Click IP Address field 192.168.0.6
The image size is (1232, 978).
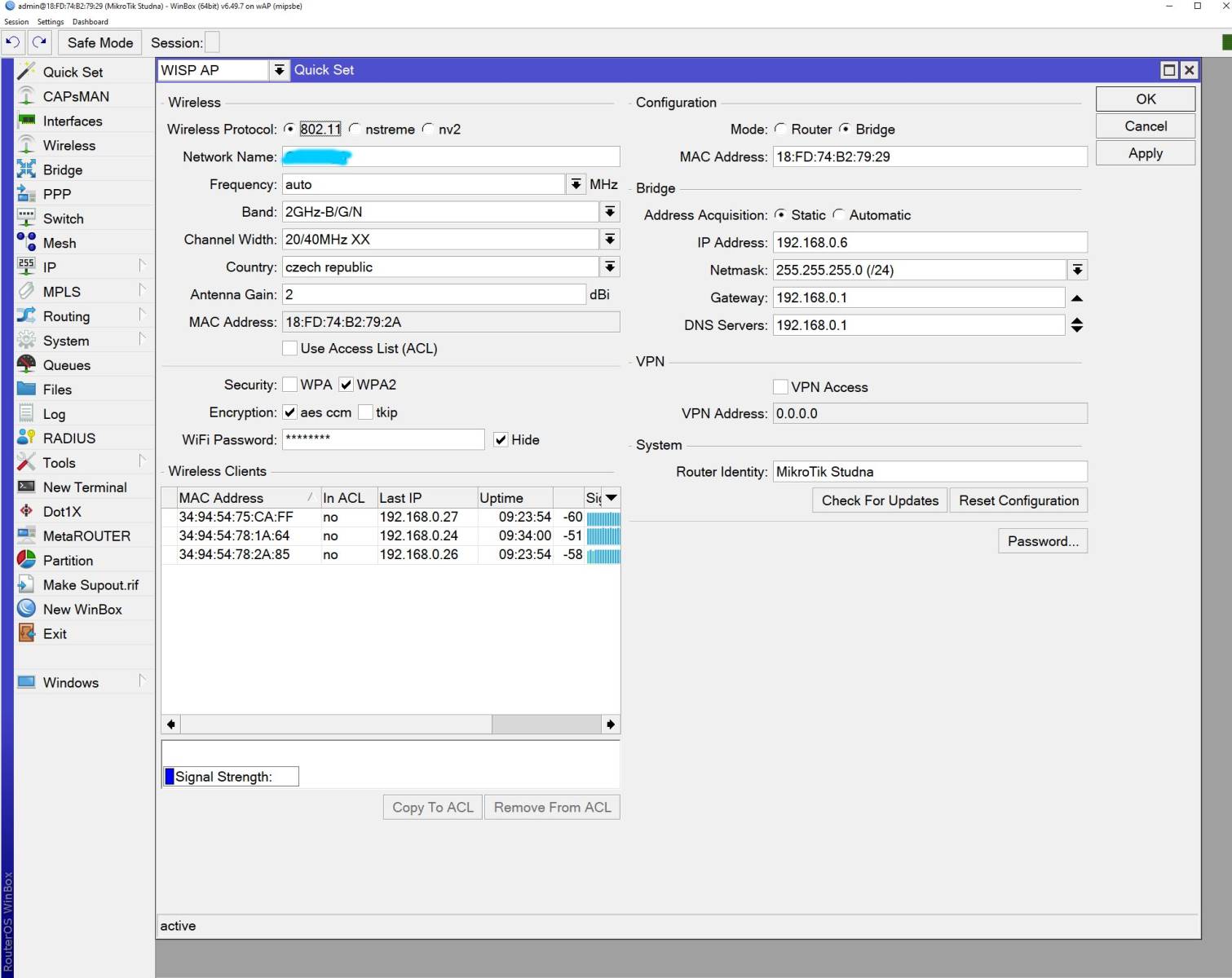point(930,243)
